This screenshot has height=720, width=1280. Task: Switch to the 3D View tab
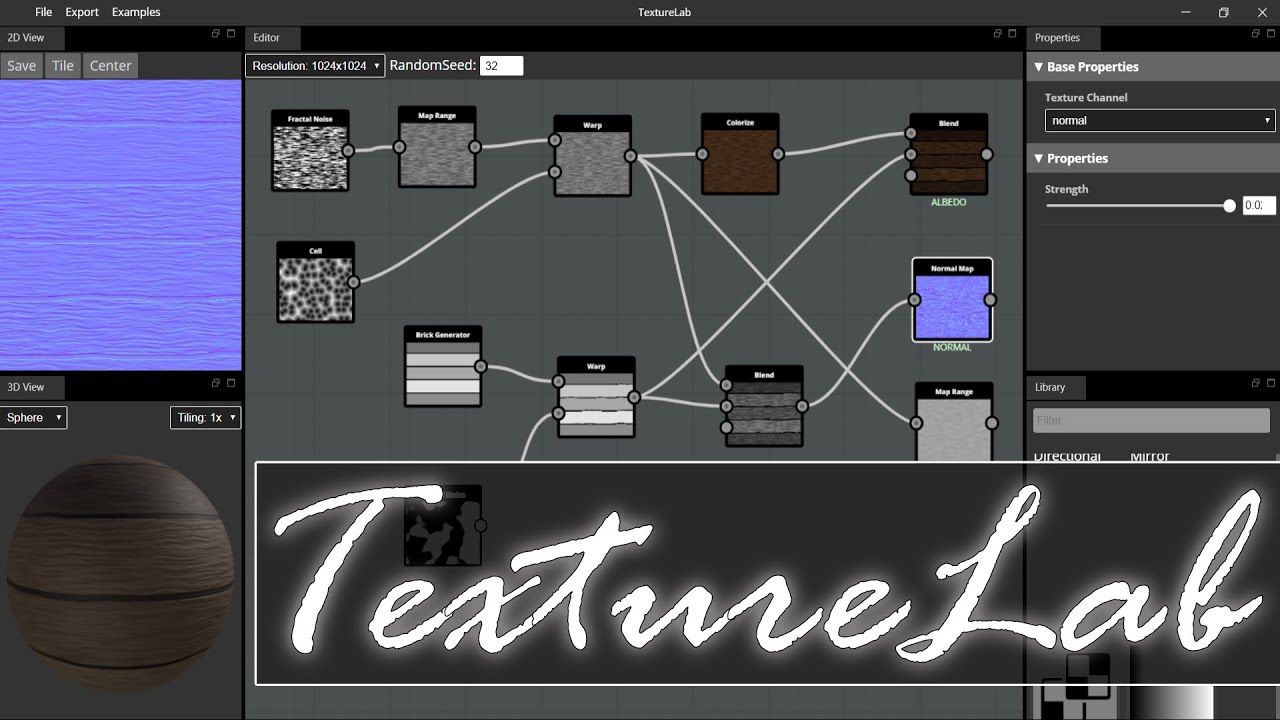coord(31,387)
